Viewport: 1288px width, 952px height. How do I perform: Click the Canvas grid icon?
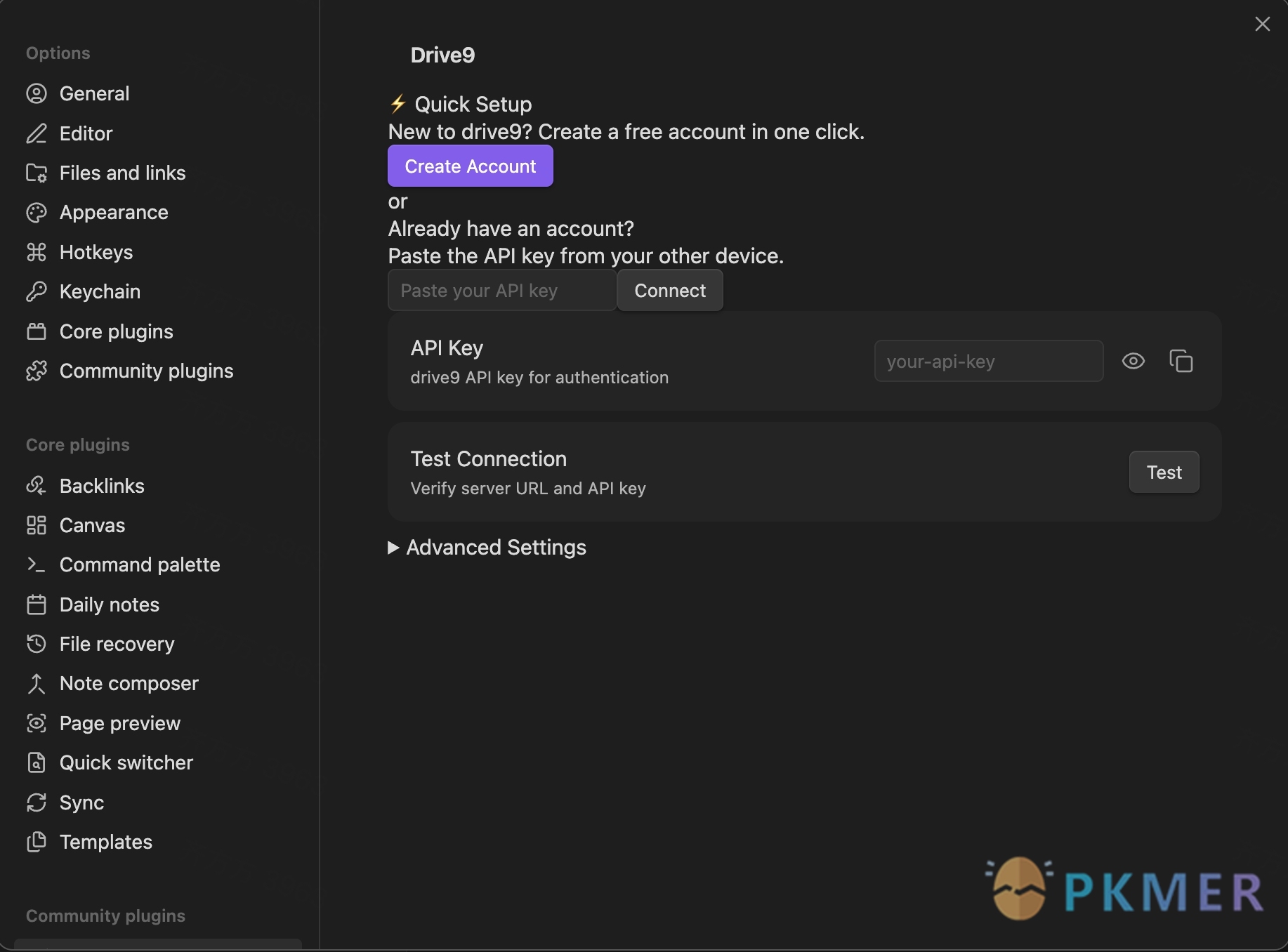37,525
